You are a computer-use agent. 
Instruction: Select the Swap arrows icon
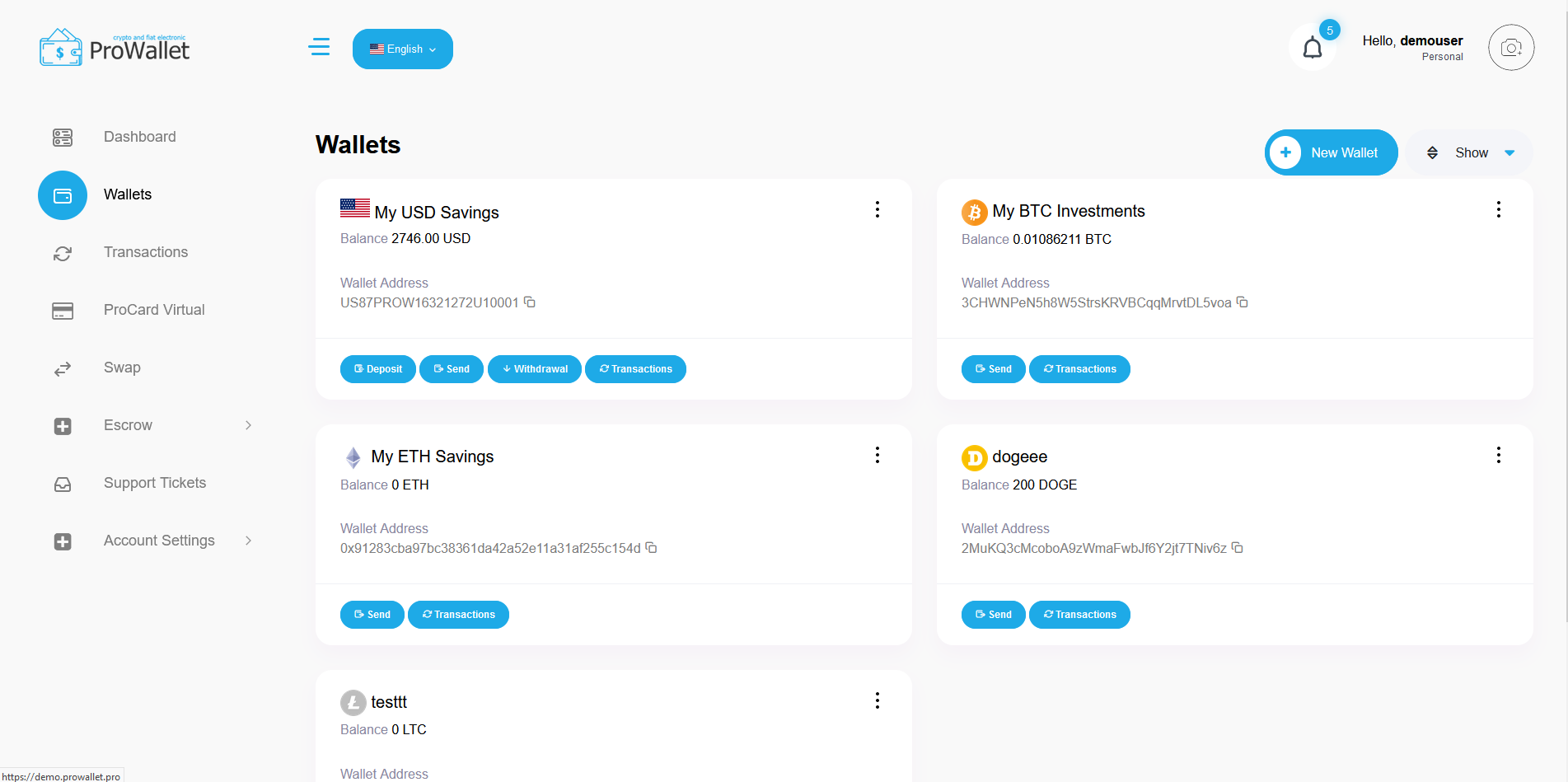tap(63, 368)
